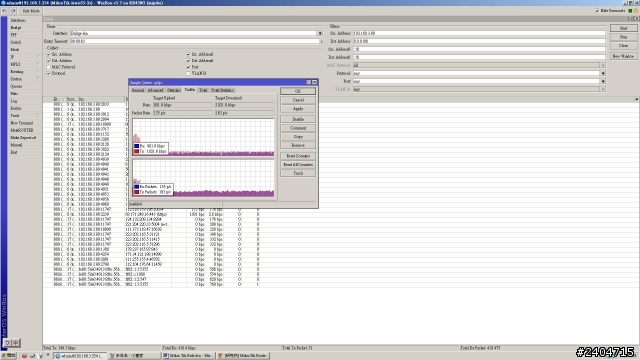Click the undo arrow in WinBox toolbar
This screenshot has height=360, width=640.
4,11
